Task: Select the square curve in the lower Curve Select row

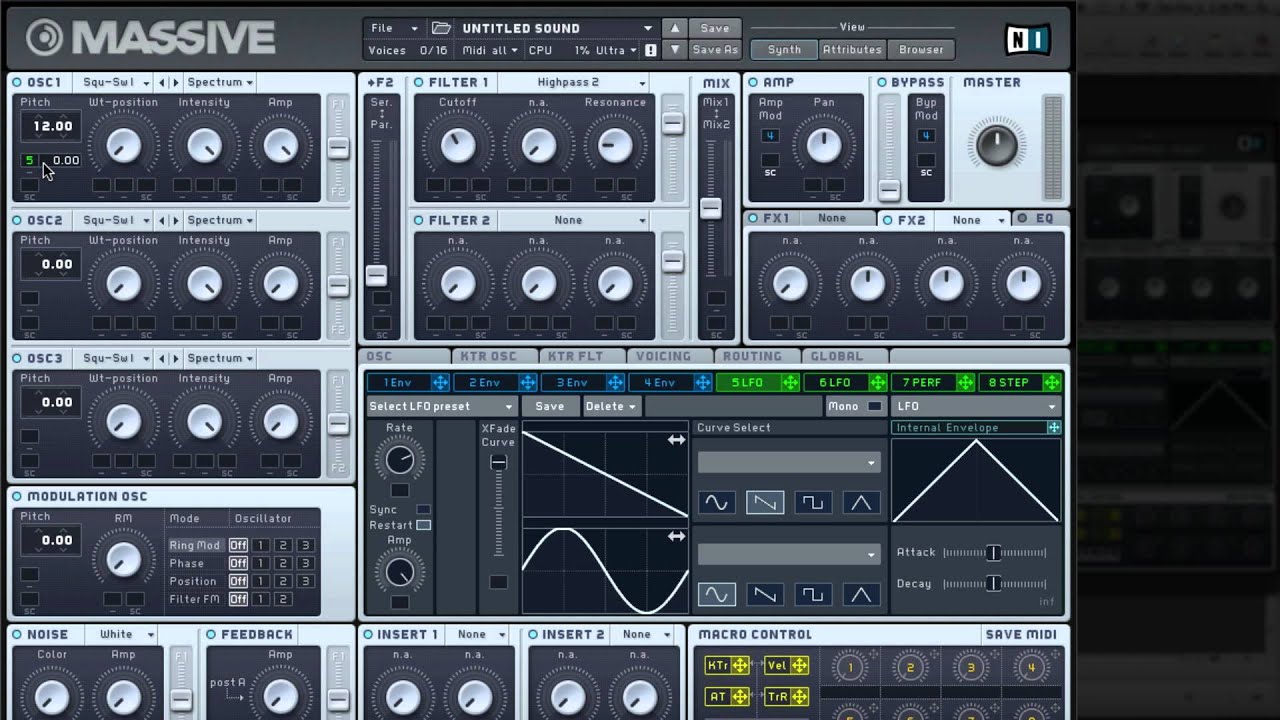Action: tap(813, 595)
